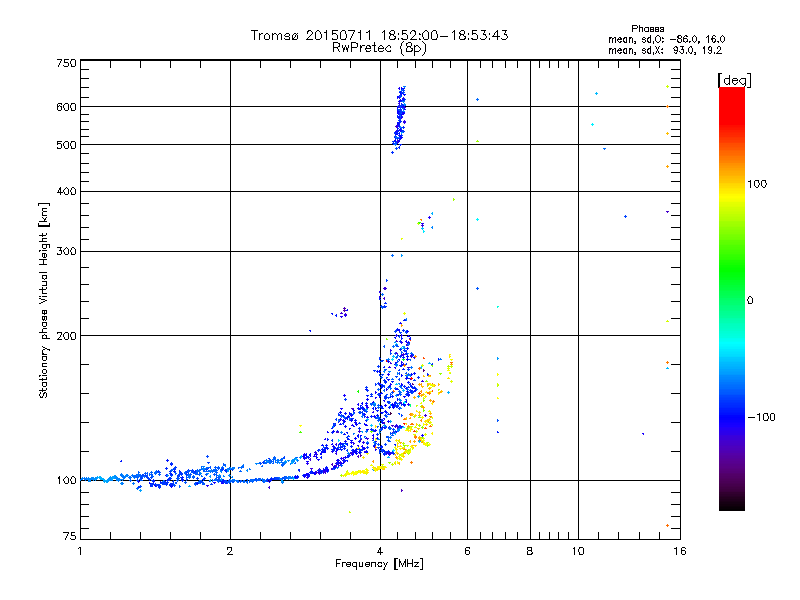This screenshot has height=600, width=800.
Task: Click the 'mean, sd,O: -86.0, 16.0' line
Action: pos(666,39)
